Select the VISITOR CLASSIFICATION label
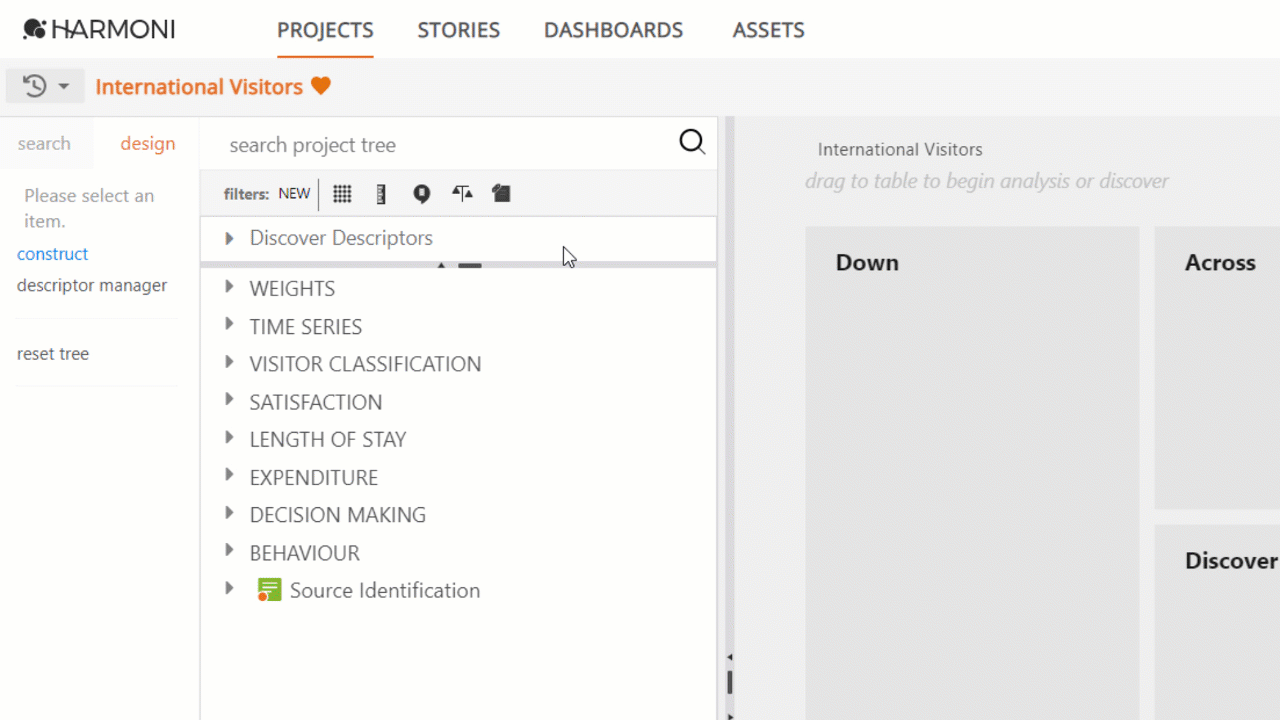The image size is (1280, 720). point(365,364)
